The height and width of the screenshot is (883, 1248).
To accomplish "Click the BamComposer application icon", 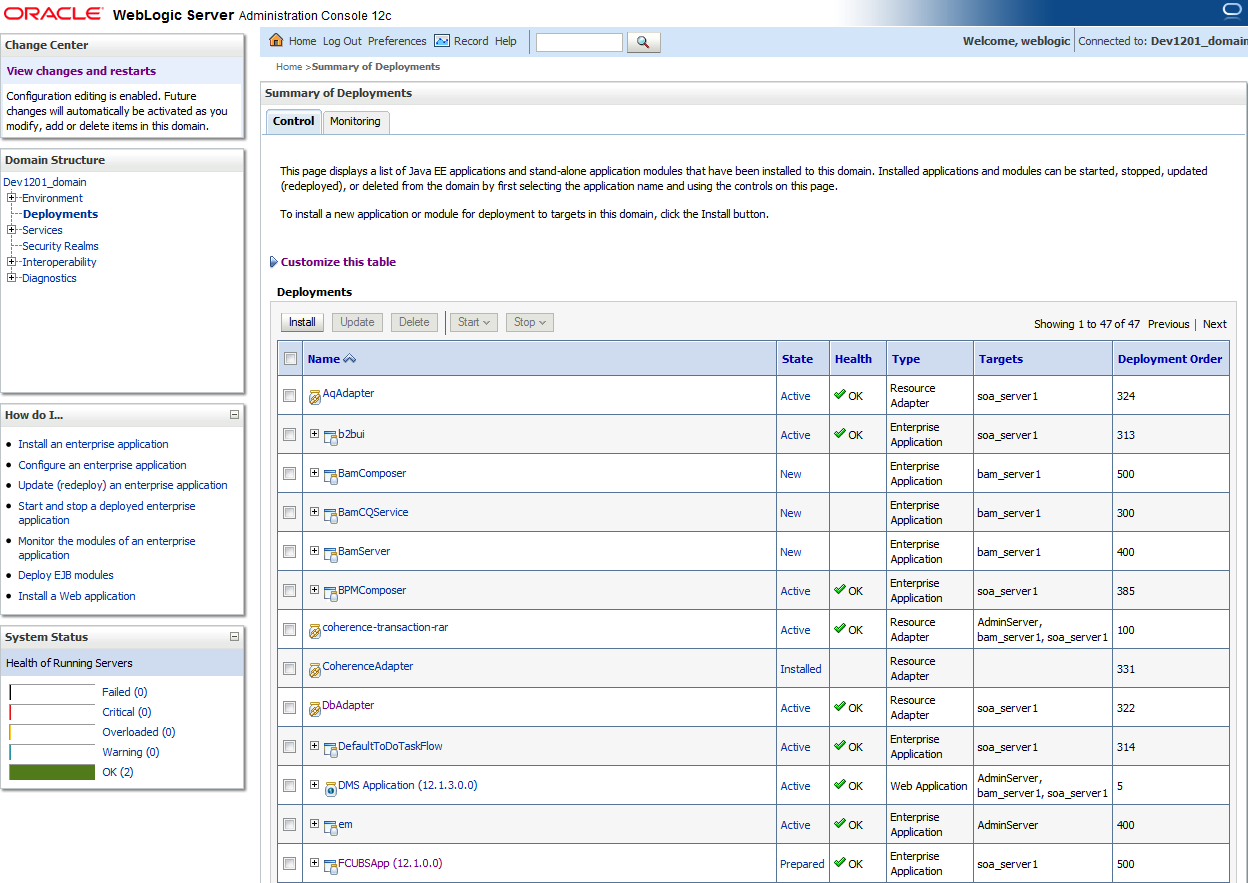I will pos(331,475).
